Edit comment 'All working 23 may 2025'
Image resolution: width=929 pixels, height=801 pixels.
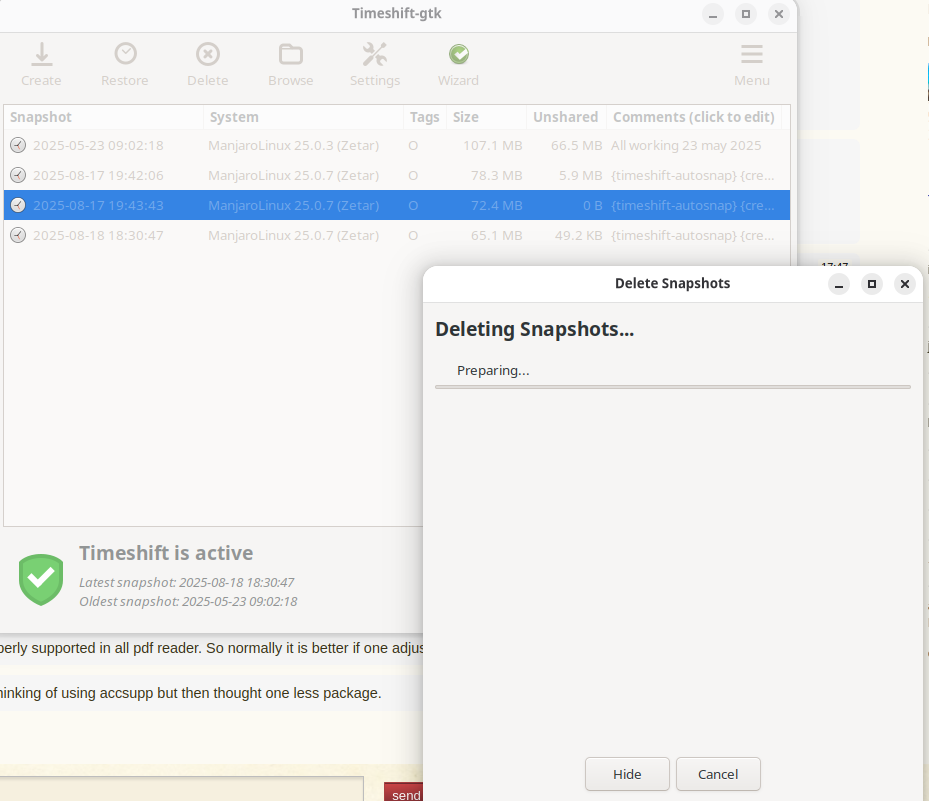tap(686, 145)
